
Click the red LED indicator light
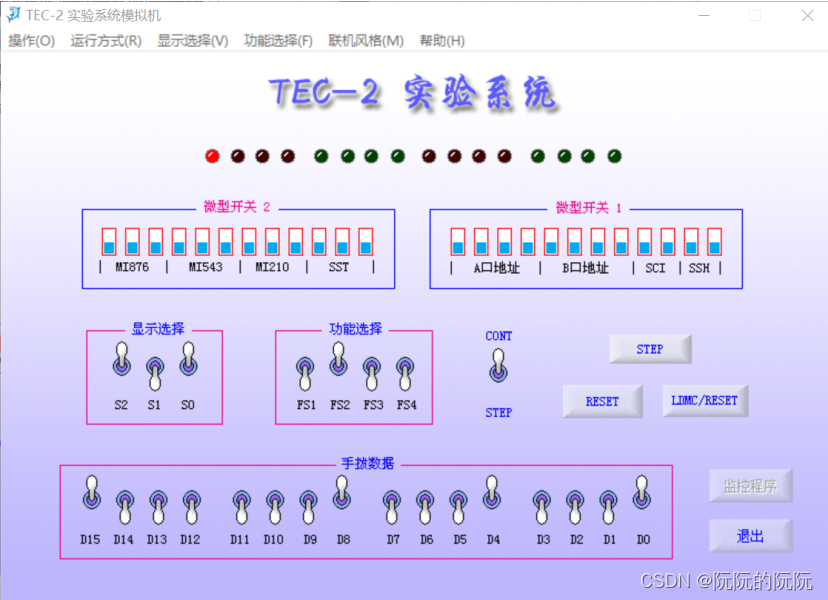pos(211,156)
